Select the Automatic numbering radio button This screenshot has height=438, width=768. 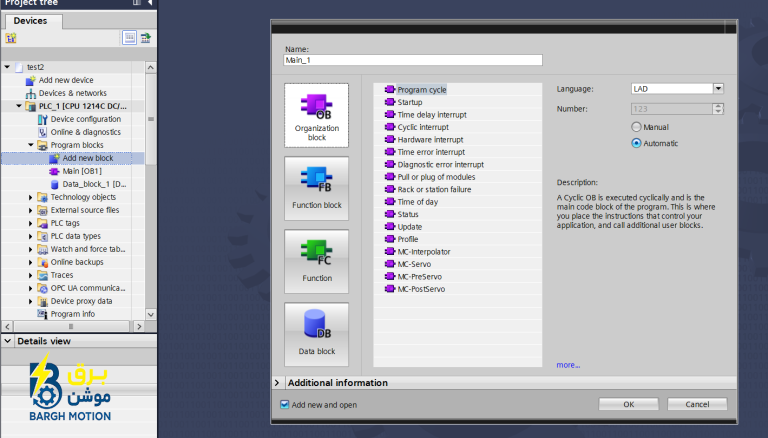(x=636, y=143)
